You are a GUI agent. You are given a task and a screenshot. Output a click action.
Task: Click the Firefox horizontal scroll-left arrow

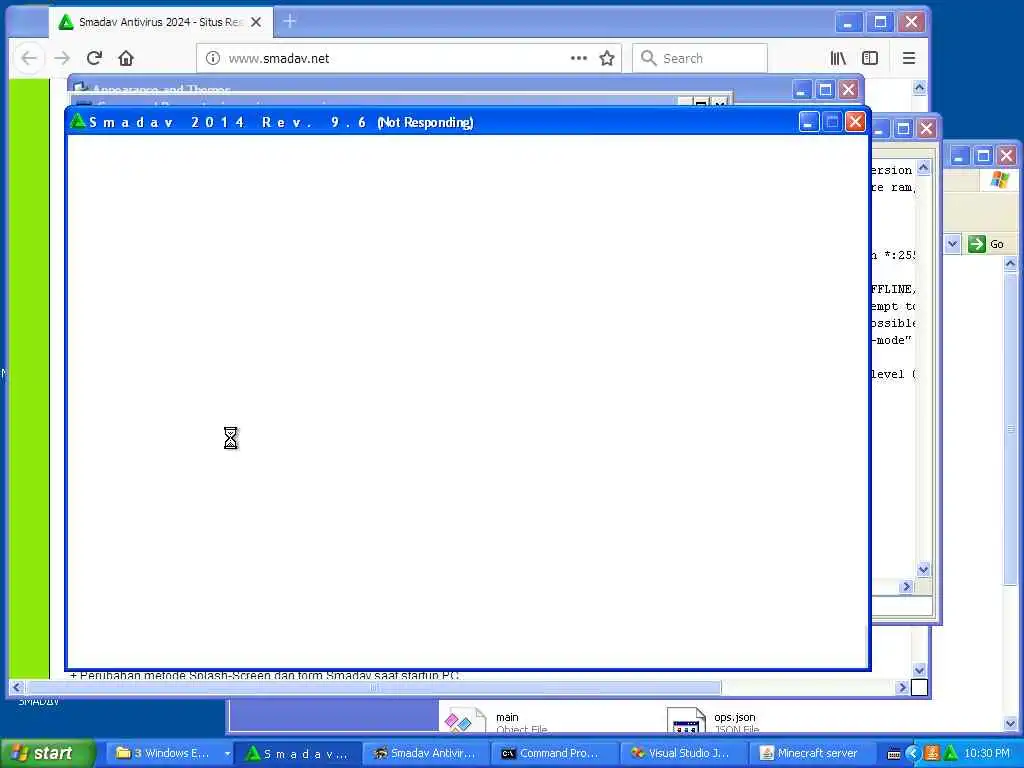[17, 687]
